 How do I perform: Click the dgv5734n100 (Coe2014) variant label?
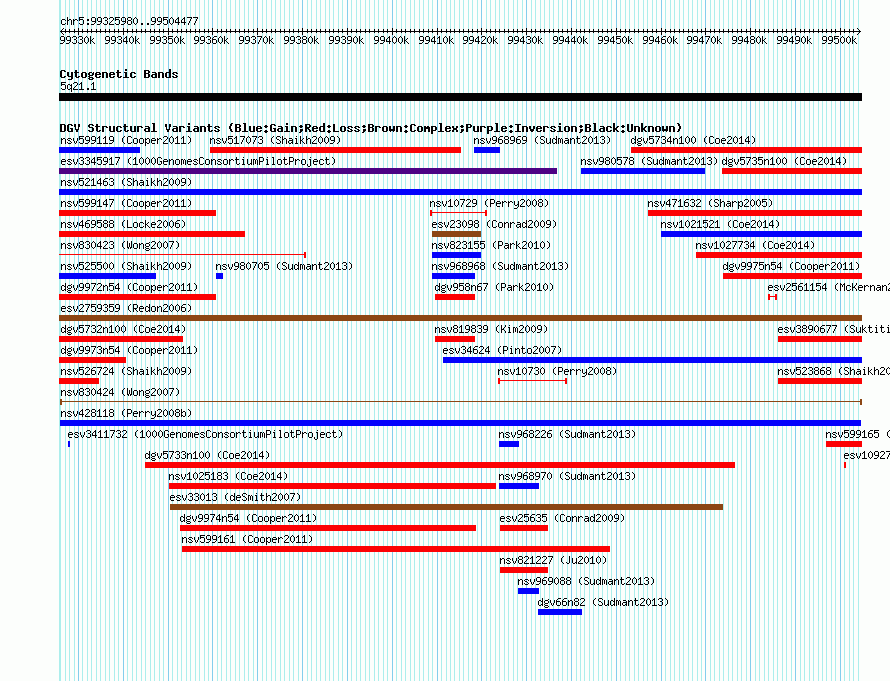click(x=693, y=140)
